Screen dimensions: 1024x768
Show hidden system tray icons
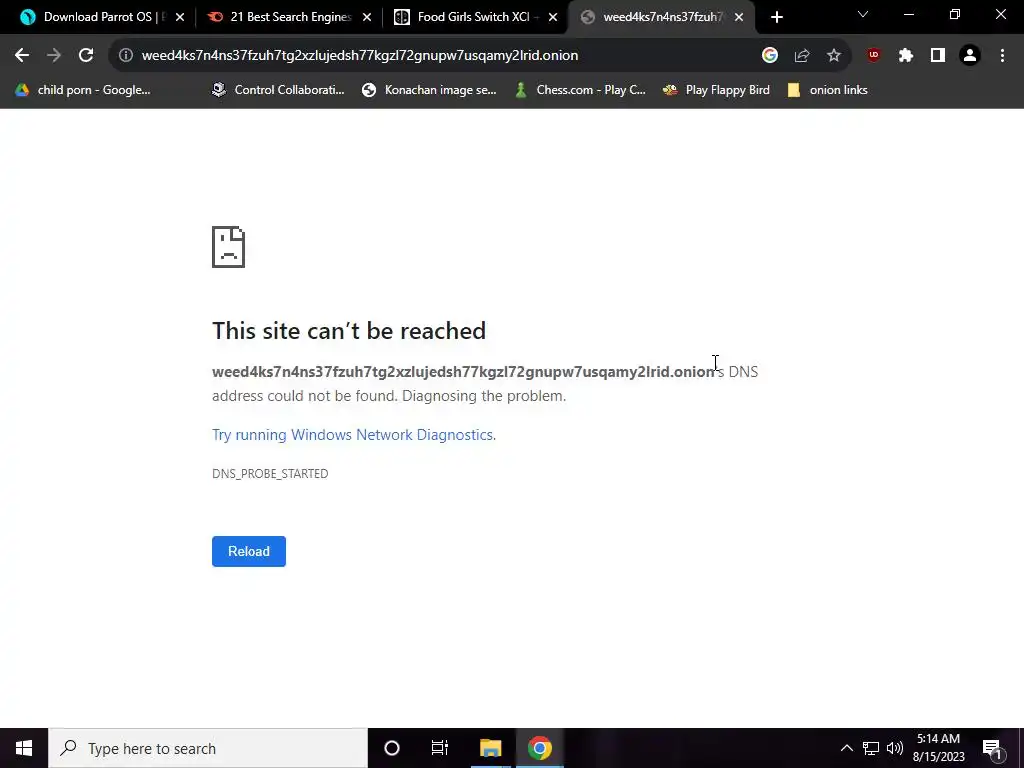point(846,748)
